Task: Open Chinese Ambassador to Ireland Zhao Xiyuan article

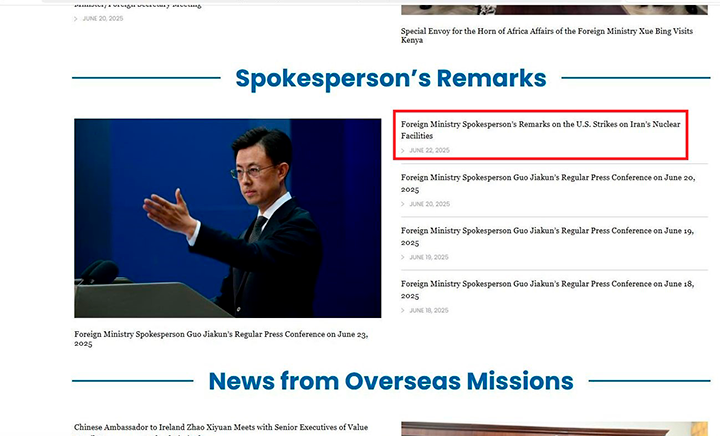Action: (221, 430)
